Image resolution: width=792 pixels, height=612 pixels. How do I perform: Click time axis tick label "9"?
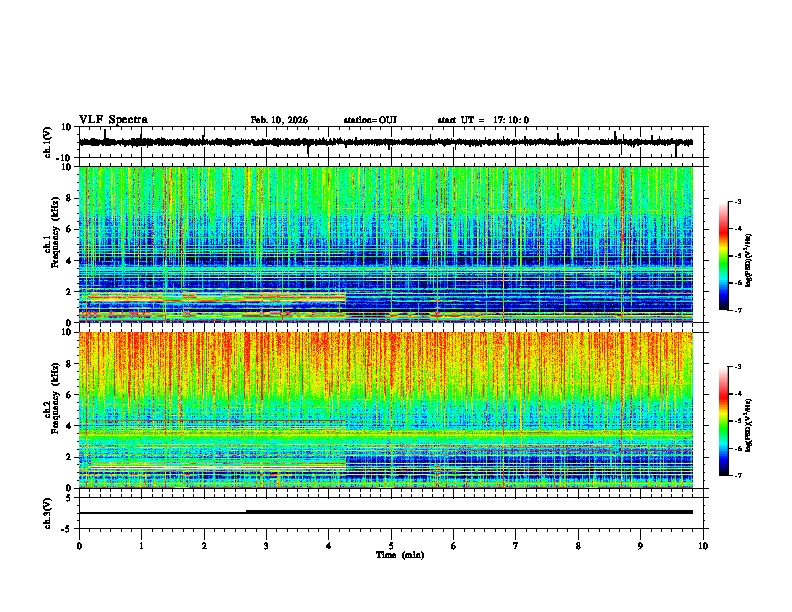640,545
